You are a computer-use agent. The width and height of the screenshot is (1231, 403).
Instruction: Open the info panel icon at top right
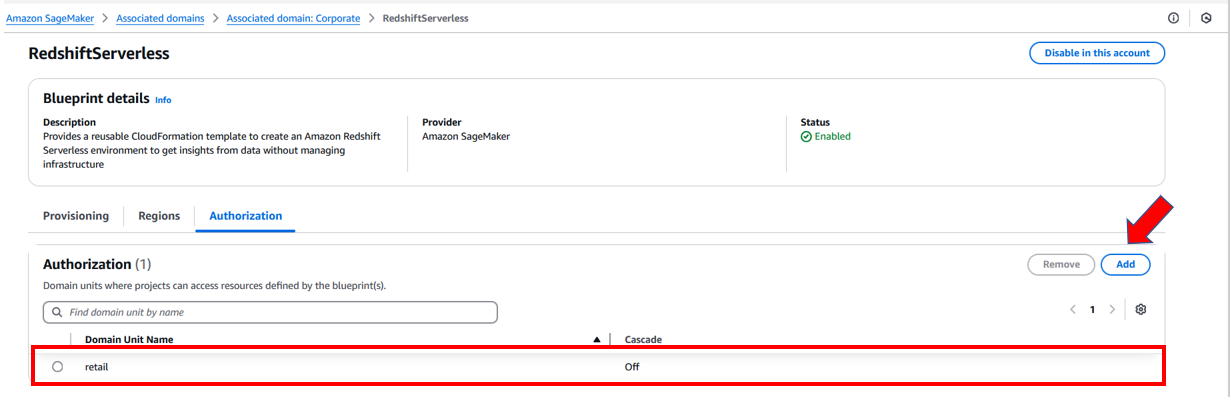click(x=1173, y=18)
